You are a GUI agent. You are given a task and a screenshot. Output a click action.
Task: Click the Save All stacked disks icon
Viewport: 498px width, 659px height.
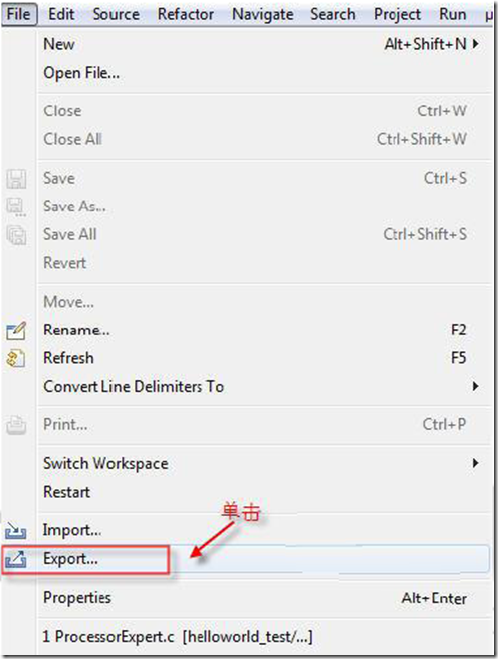coord(16,235)
